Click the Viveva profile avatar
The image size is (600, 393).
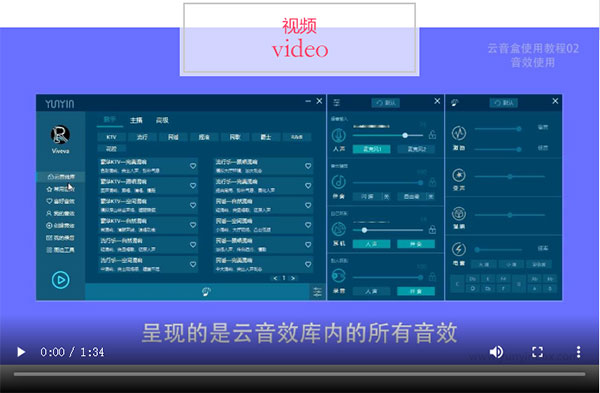tap(60, 135)
